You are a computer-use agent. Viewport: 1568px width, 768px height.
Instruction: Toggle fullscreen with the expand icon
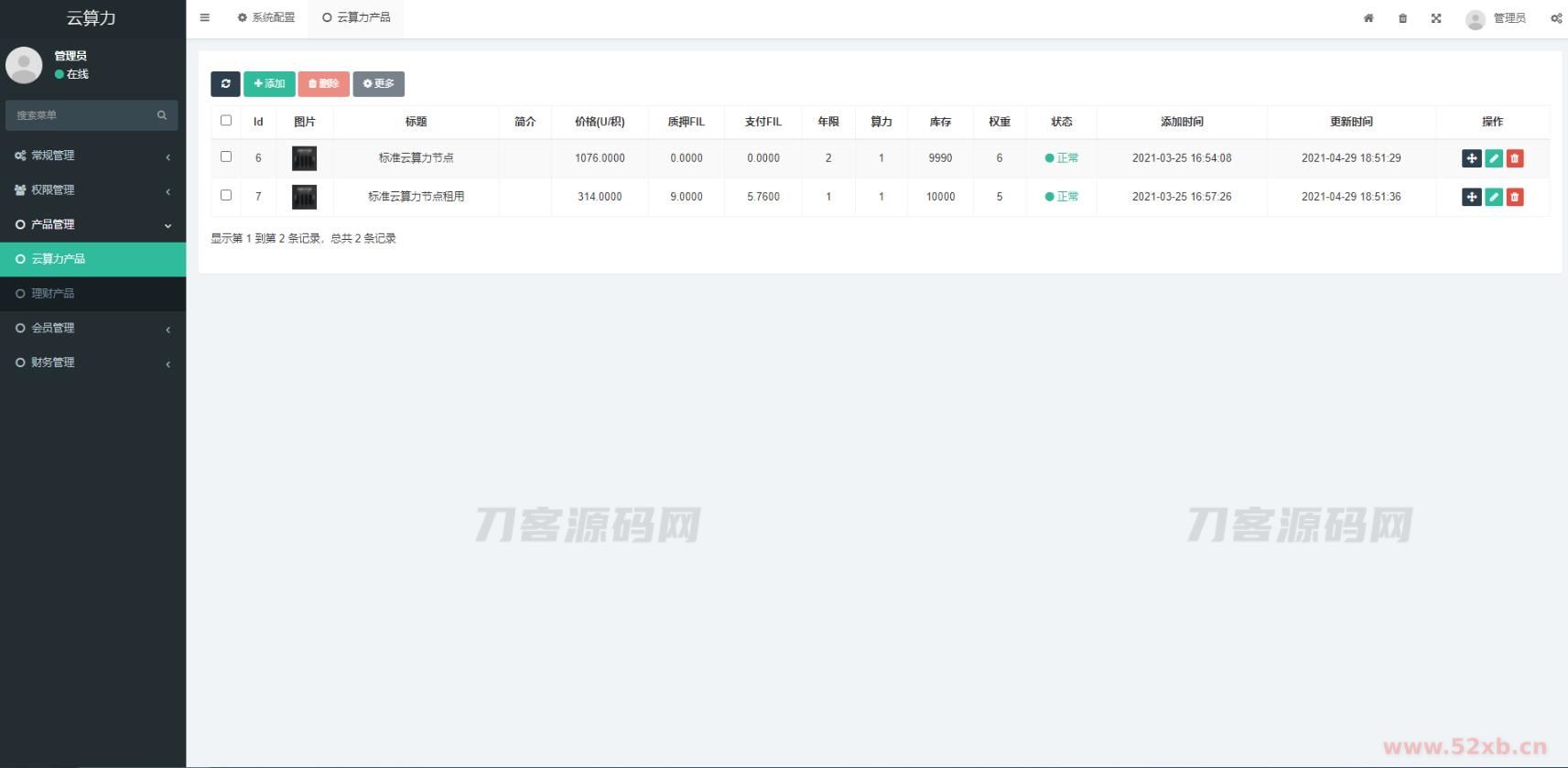click(1436, 18)
